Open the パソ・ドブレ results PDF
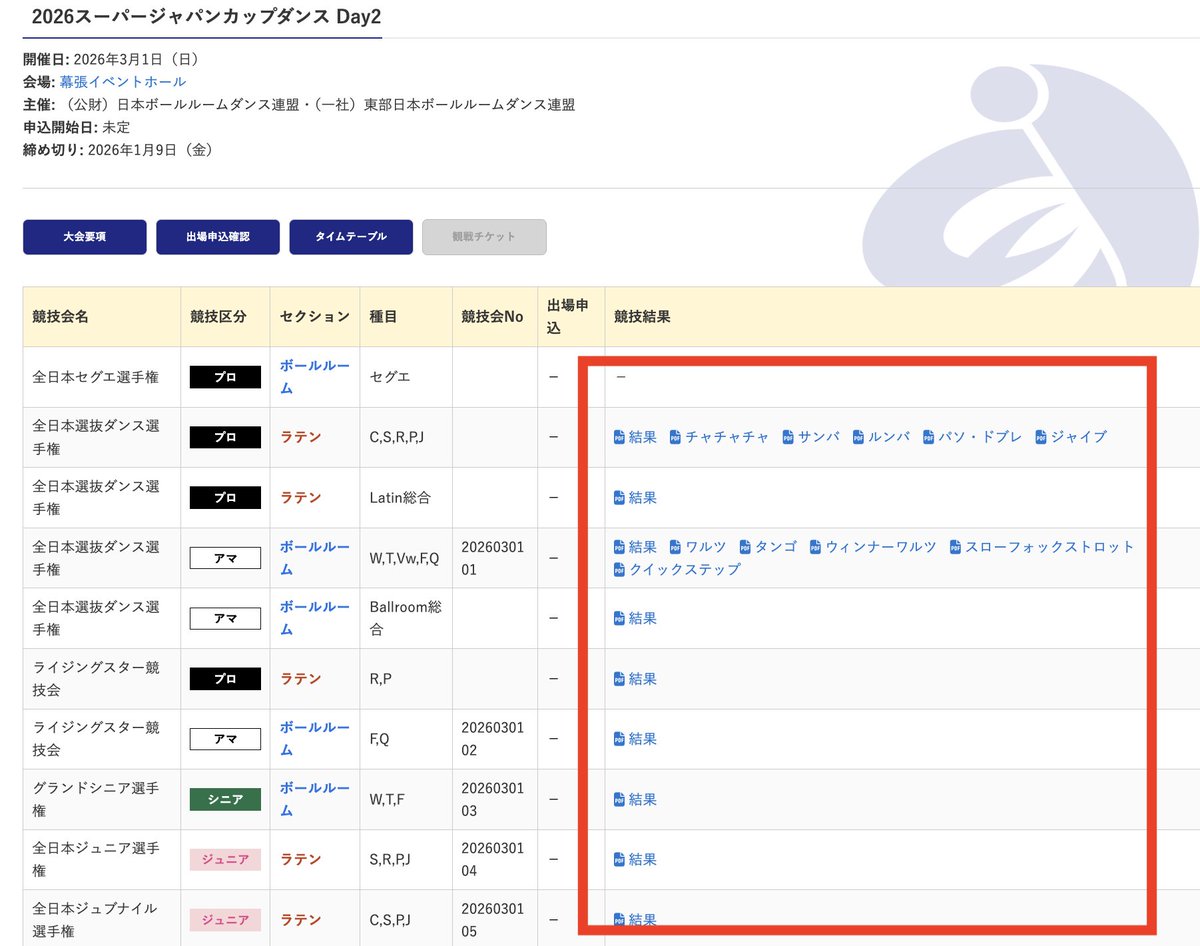Viewport: 1200px width, 946px height. click(x=975, y=436)
